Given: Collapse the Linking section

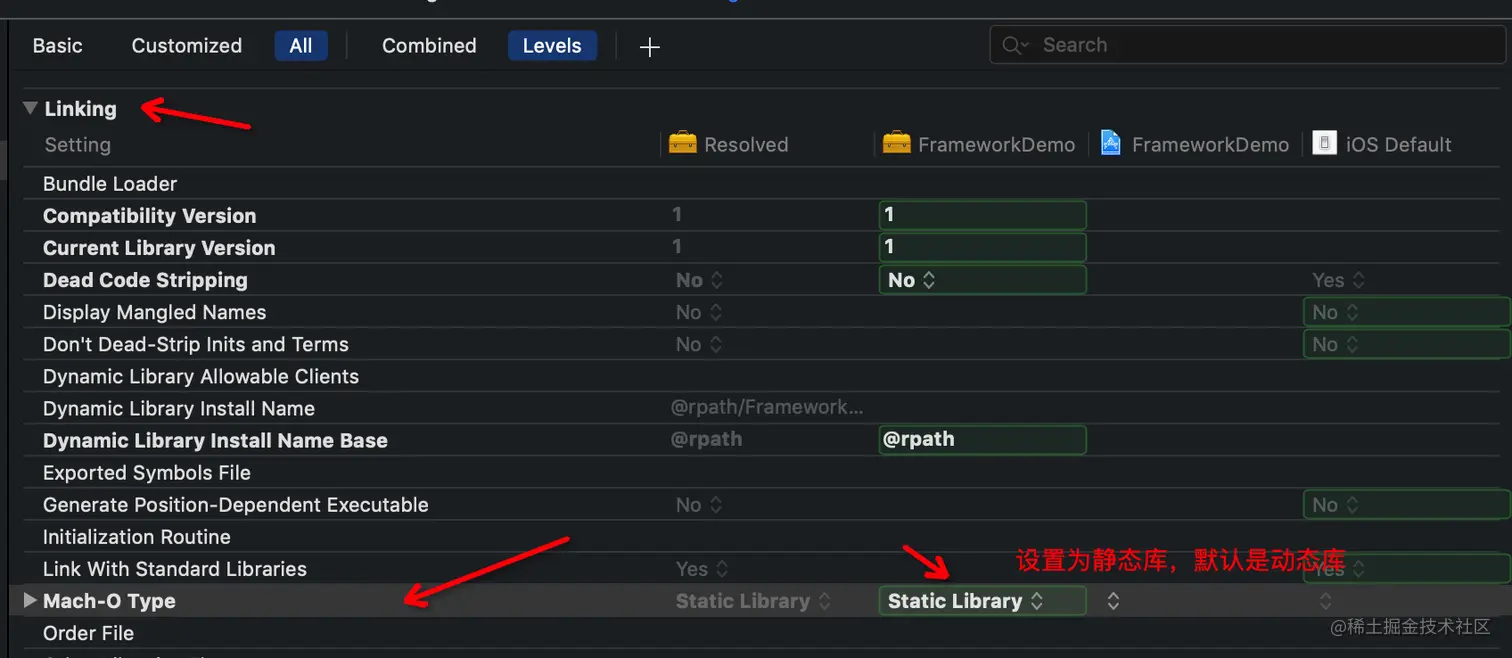Looking at the screenshot, I should click(x=31, y=108).
